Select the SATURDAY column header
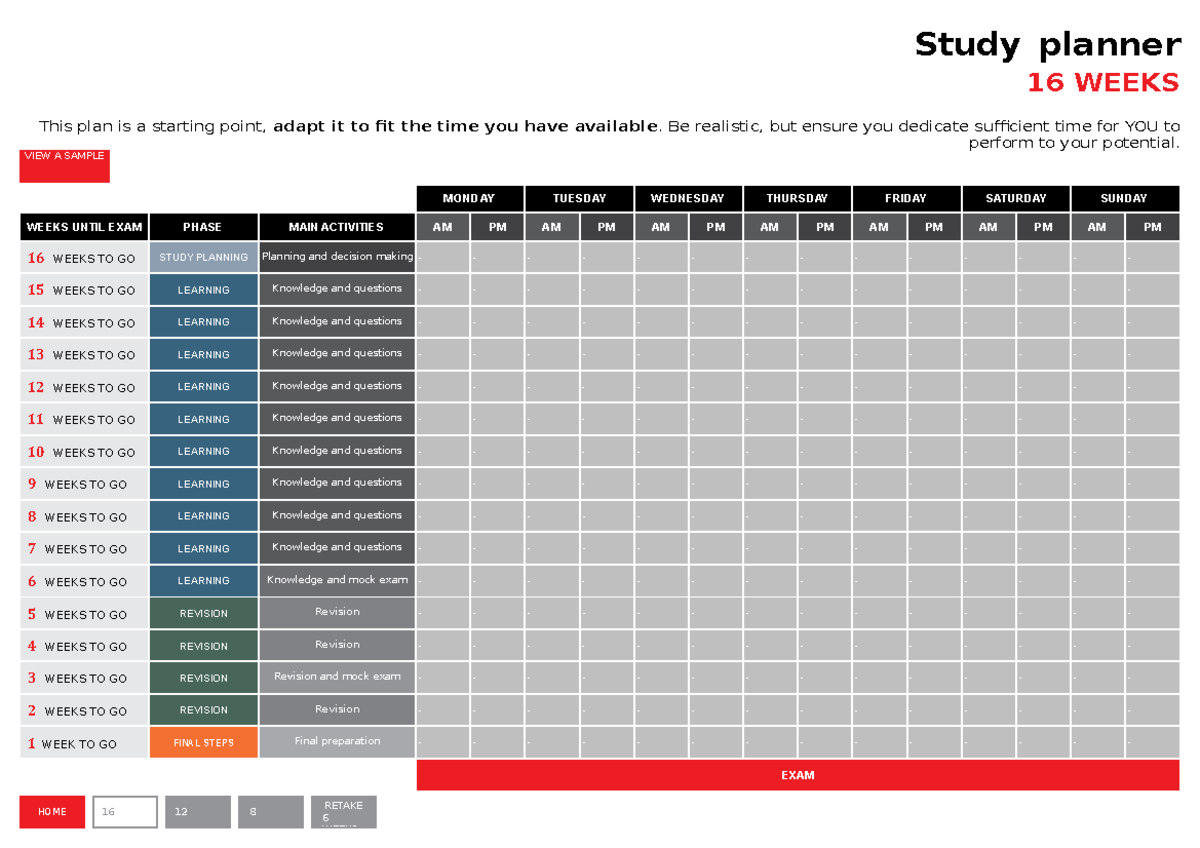The height and width of the screenshot is (848, 1200). pos(1015,198)
